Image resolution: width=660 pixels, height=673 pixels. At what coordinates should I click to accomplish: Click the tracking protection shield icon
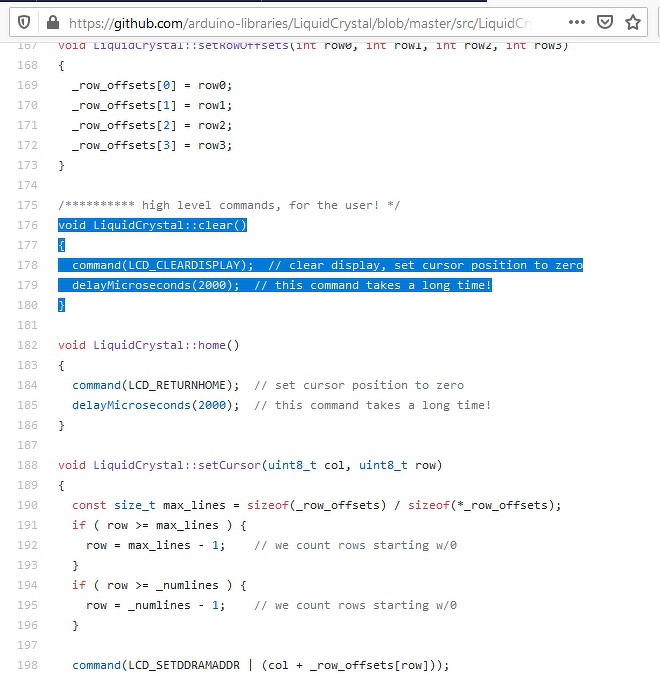pos(24,22)
